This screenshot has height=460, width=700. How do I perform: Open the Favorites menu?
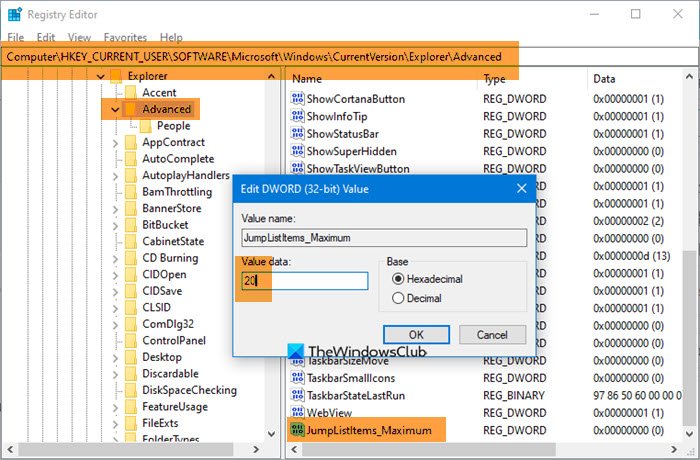click(125, 38)
